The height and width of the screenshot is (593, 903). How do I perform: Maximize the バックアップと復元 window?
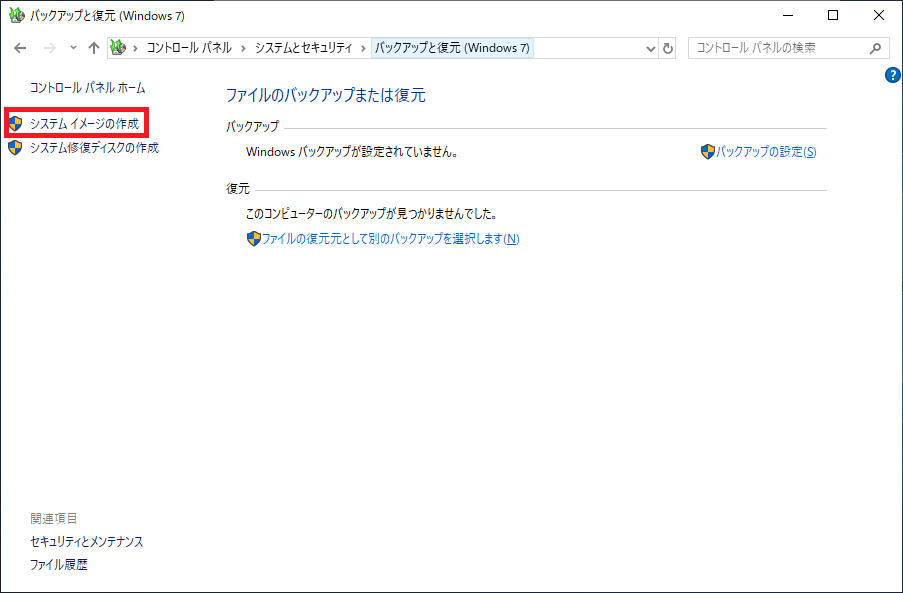pyautogui.click(x=833, y=16)
